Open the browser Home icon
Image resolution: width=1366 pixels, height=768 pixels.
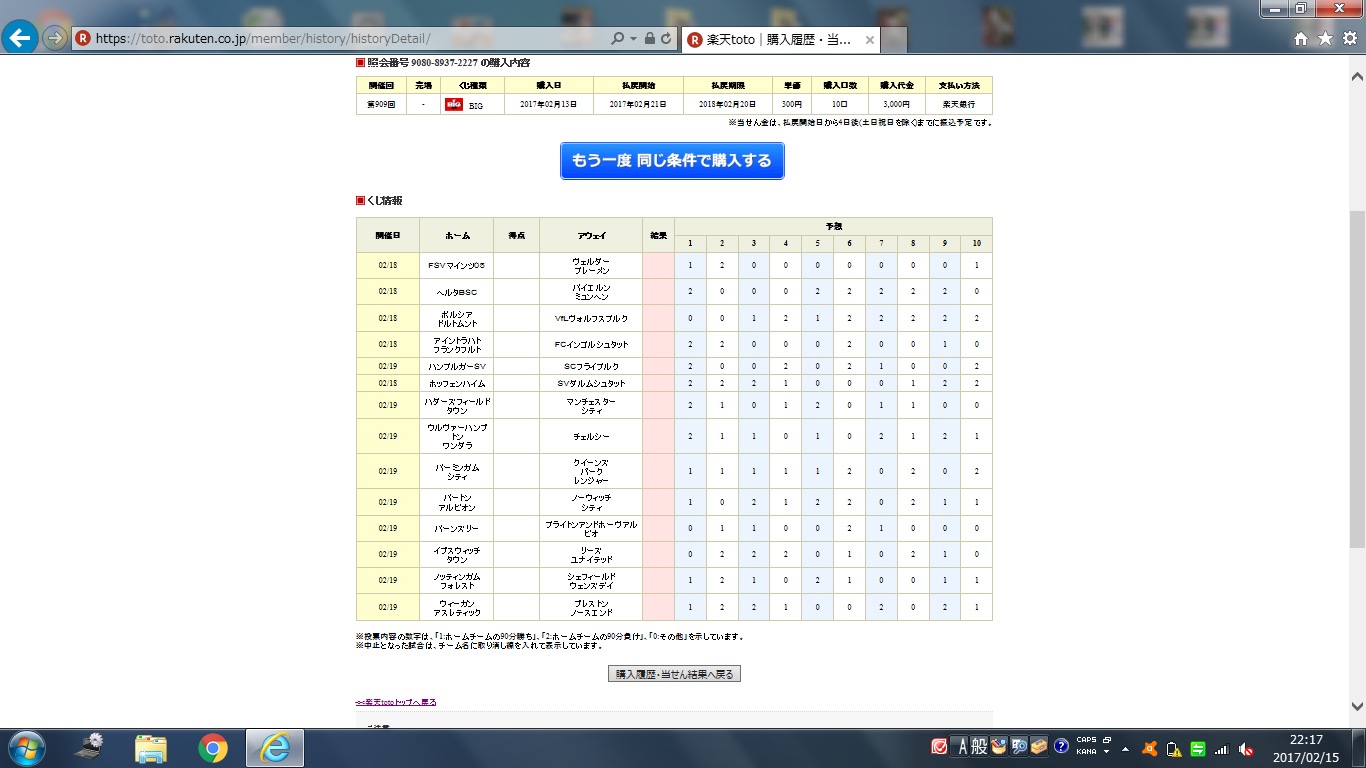[x=1301, y=38]
